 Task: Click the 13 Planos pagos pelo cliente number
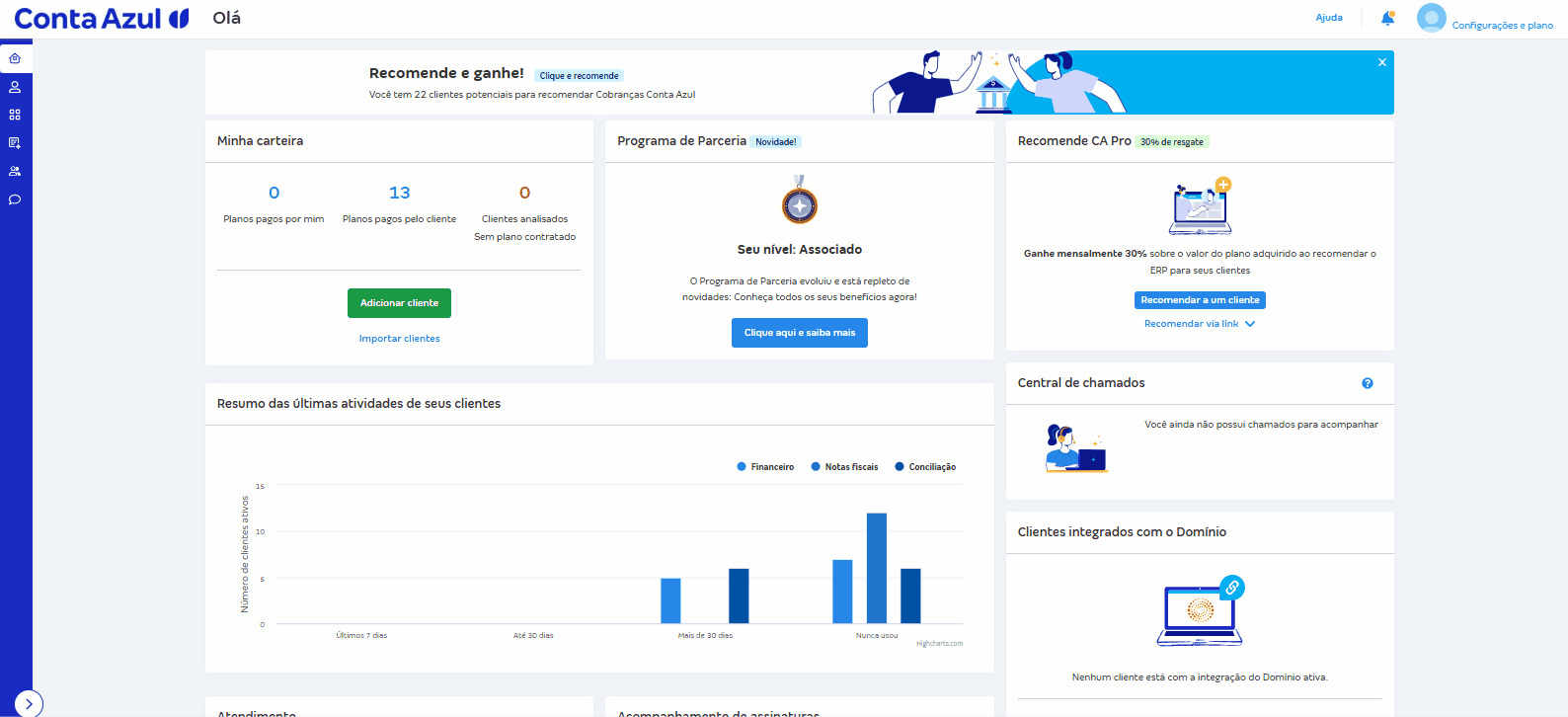pos(399,193)
